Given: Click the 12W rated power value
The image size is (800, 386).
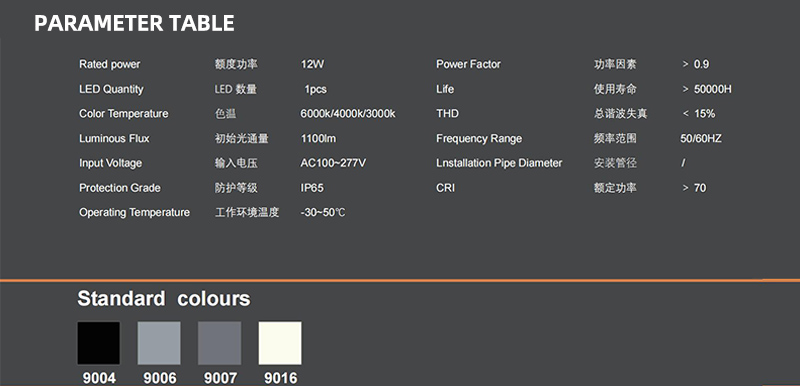Looking at the screenshot, I should pos(312,64).
